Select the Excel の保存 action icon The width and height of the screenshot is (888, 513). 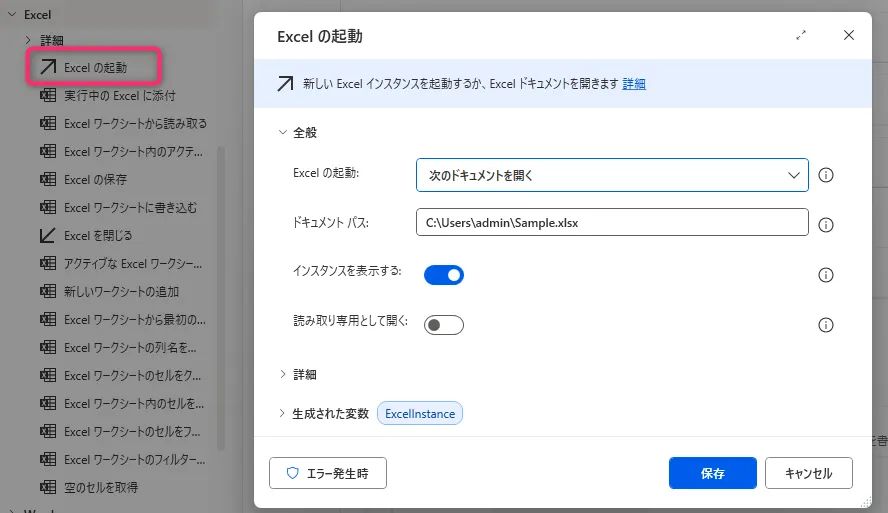(47, 180)
